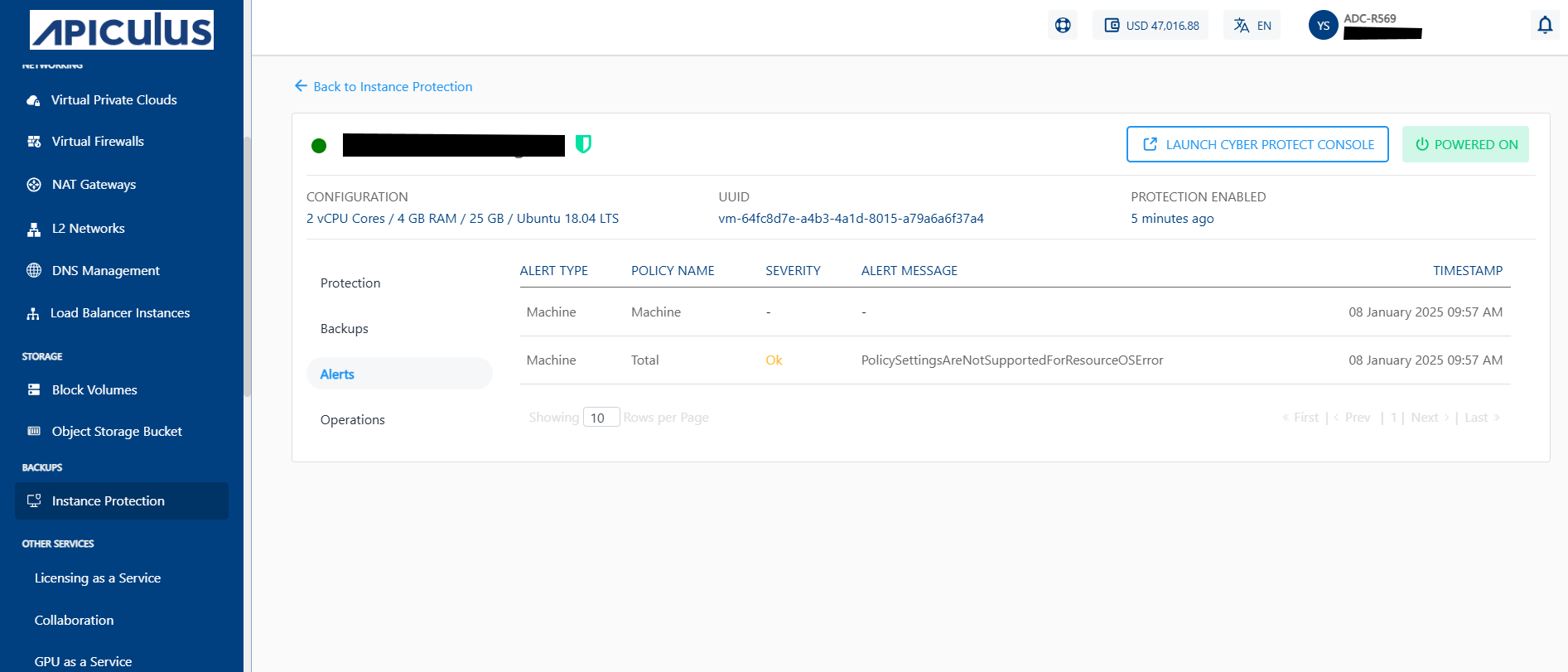Image resolution: width=1568 pixels, height=672 pixels.
Task: Go back to Instance Protection
Action: point(384,86)
